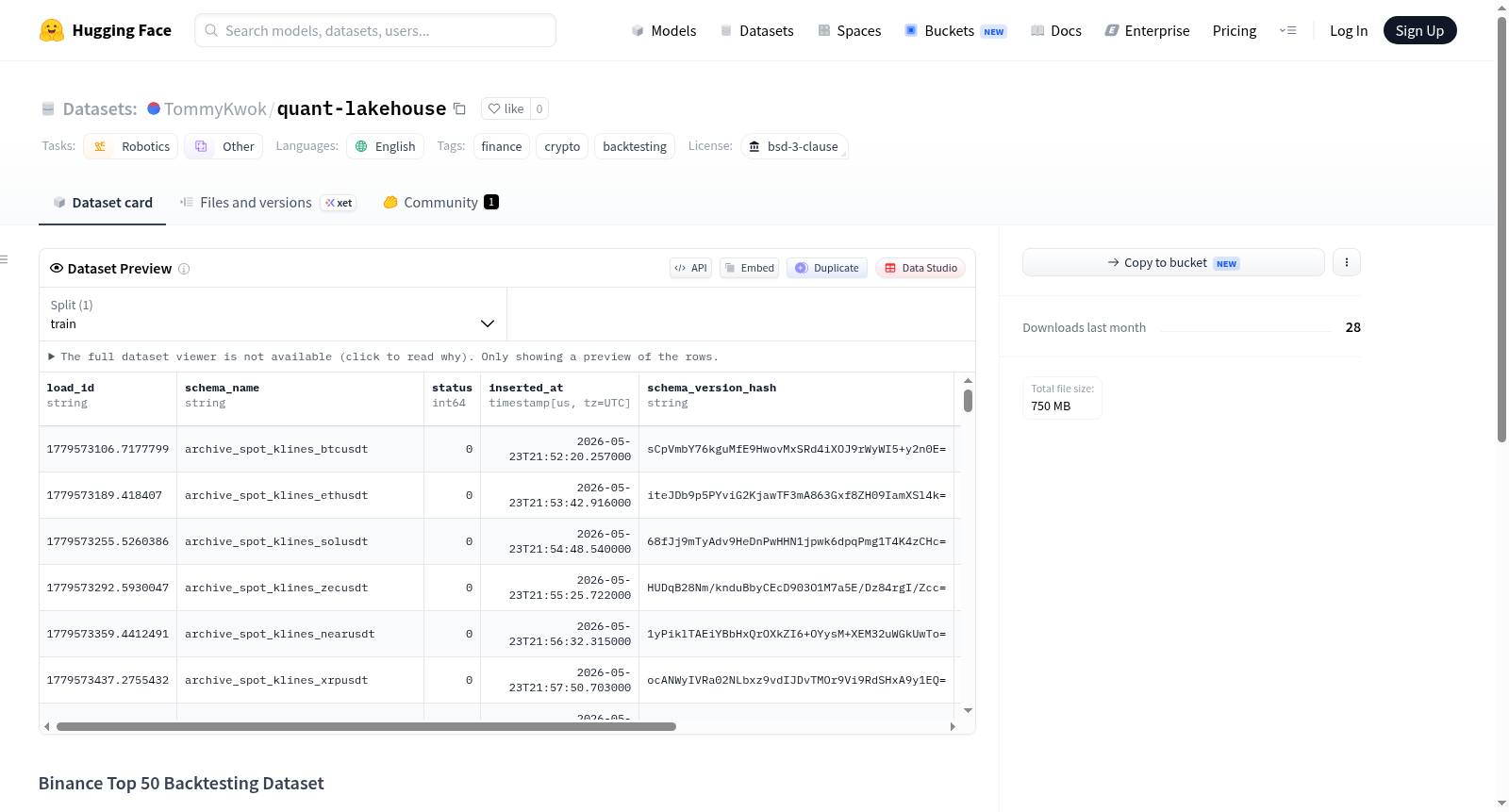The width and height of the screenshot is (1509, 812).
Task: Open the Pricing page
Action: (1235, 30)
